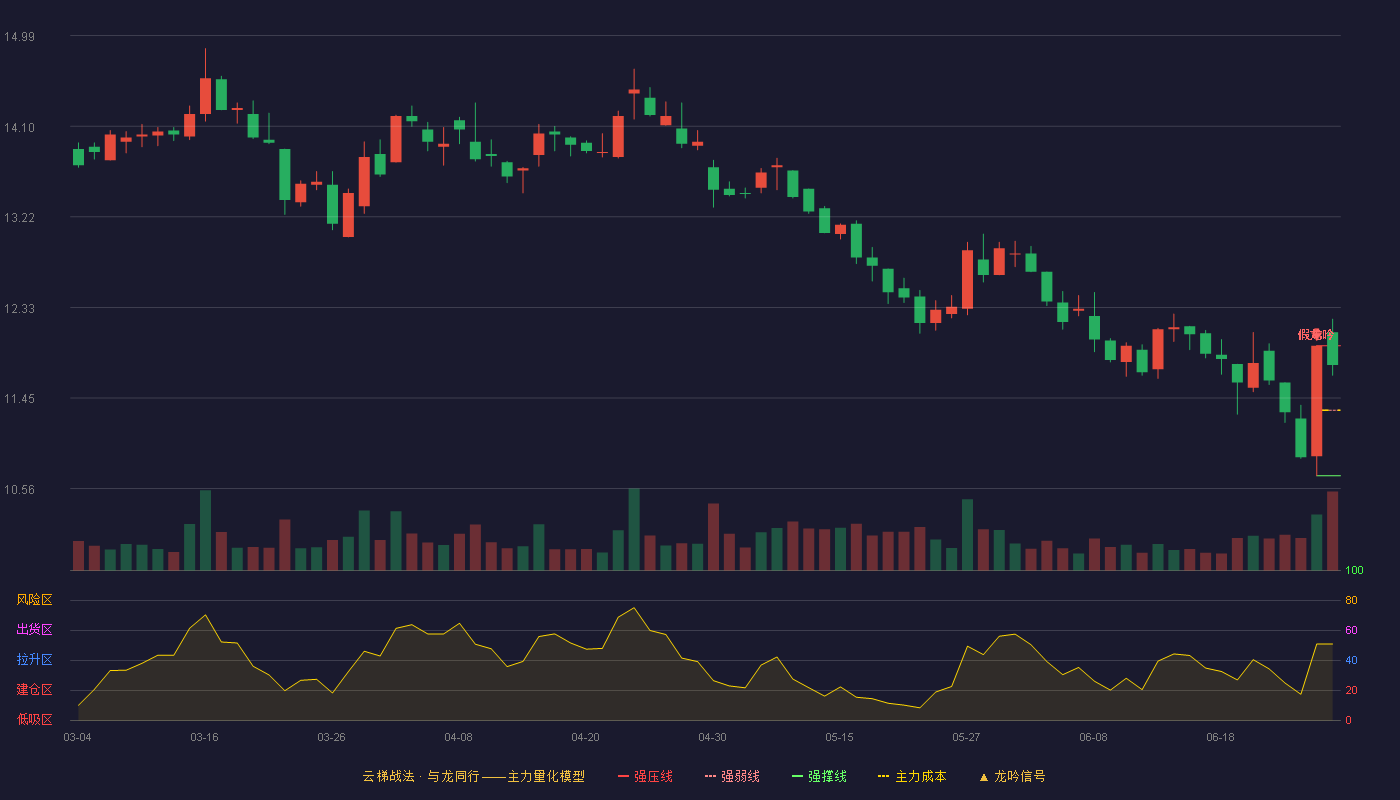Select the 低吸区 zone label
This screenshot has width=1400, height=800.
point(34,719)
